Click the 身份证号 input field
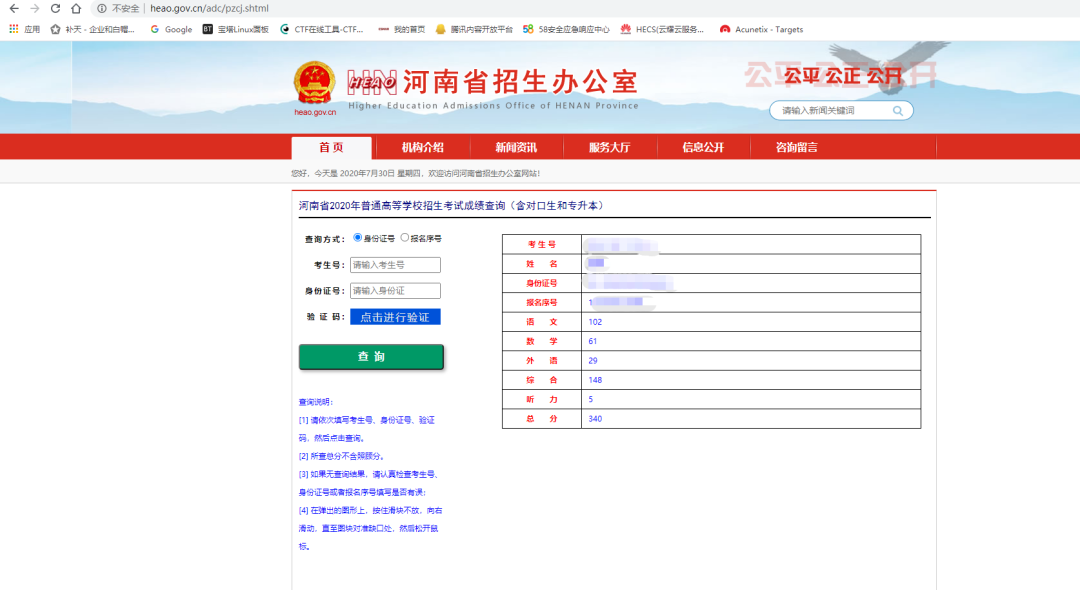Image resolution: width=1080 pixels, height=590 pixels. (x=395, y=291)
